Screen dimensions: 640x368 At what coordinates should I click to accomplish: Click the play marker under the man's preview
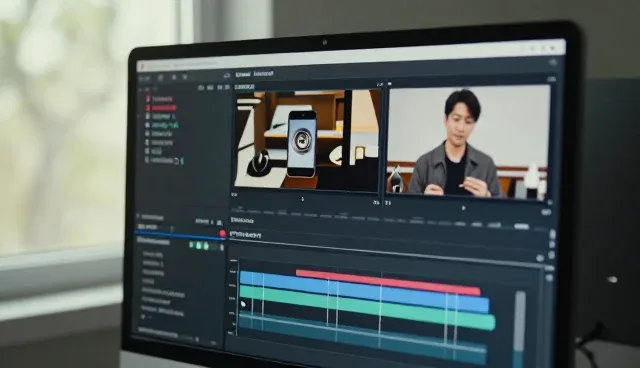pos(463,208)
